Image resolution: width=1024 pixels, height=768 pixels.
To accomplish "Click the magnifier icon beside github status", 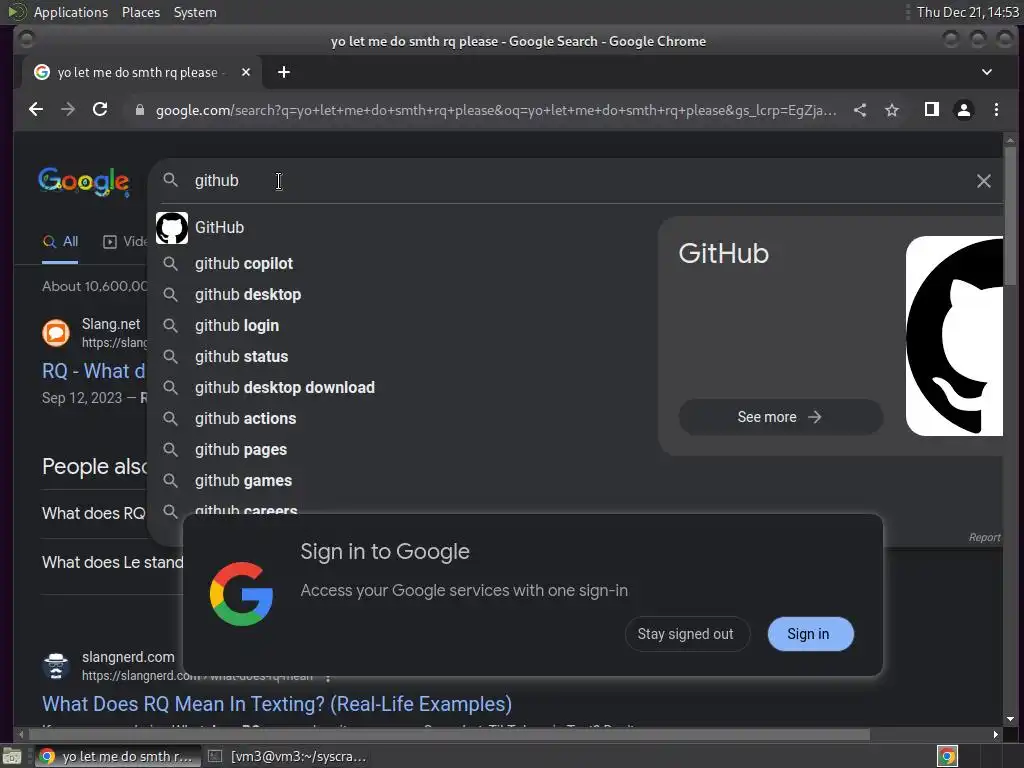I will click(170, 357).
